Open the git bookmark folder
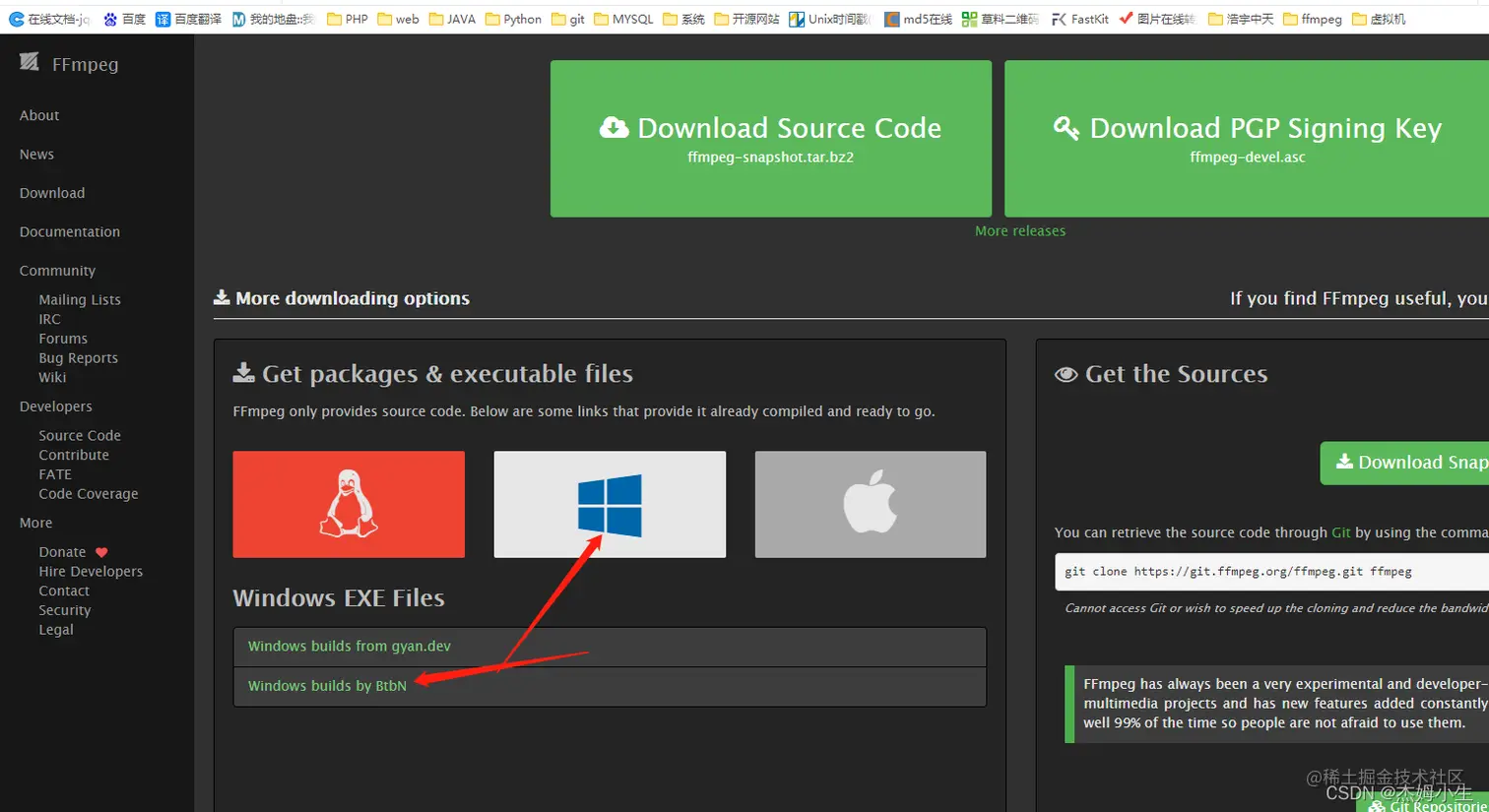The image size is (1489, 812). coord(568,19)
